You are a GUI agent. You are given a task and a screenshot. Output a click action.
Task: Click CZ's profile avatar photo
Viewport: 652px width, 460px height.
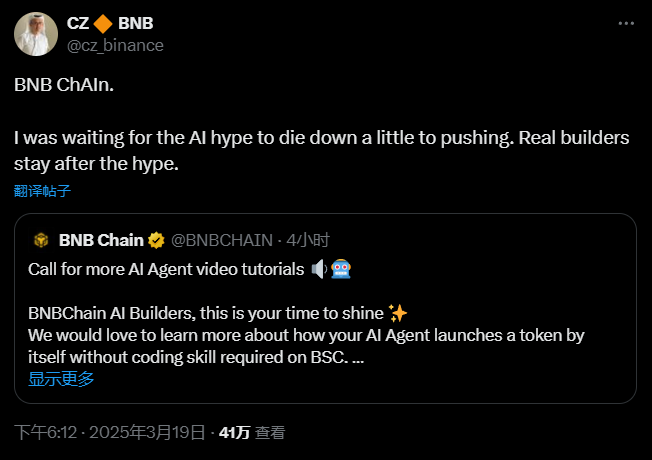(x=35, y=34)
